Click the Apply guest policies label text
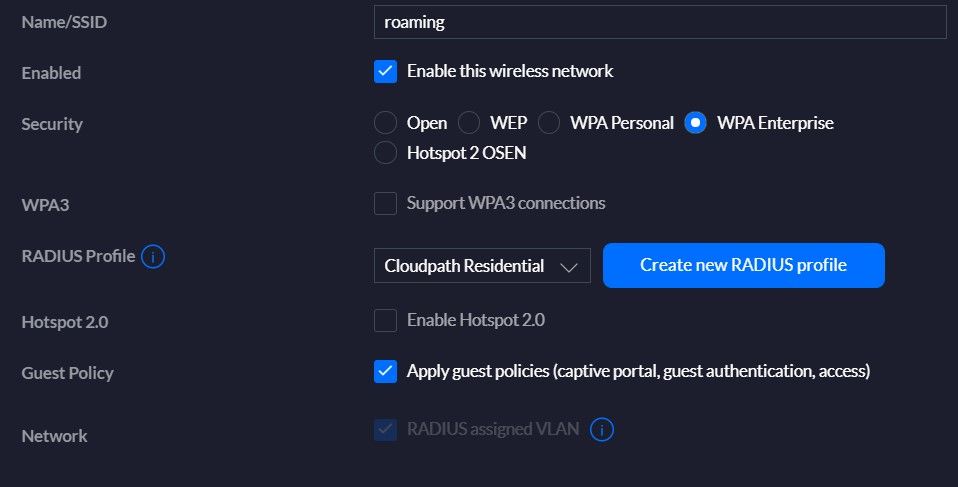The height and width of the screenshot is (487, 958). tap(638, 372)
